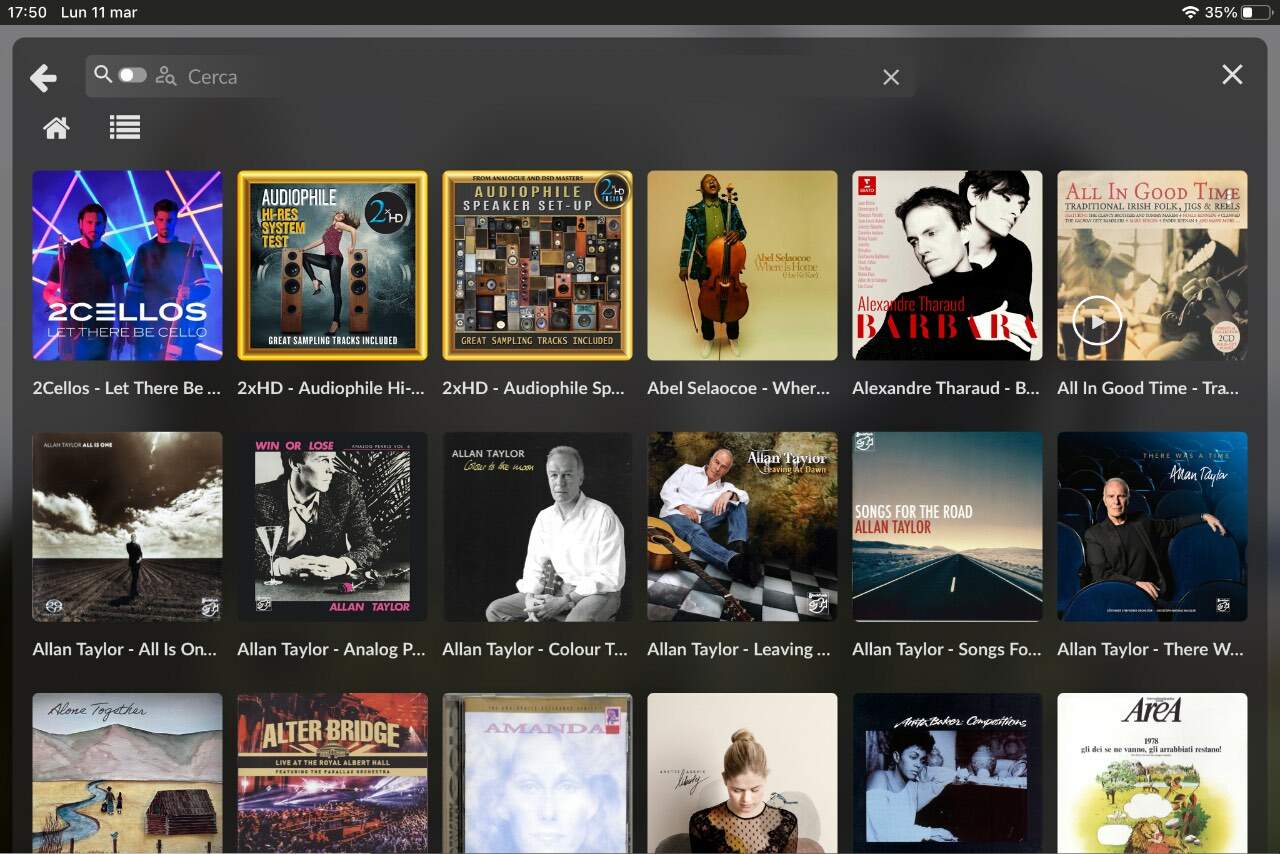This screenshot has width=1280, height=854.
Task: Open Audiophile Hi-Res System Test cover
Action: pos(332,265)
